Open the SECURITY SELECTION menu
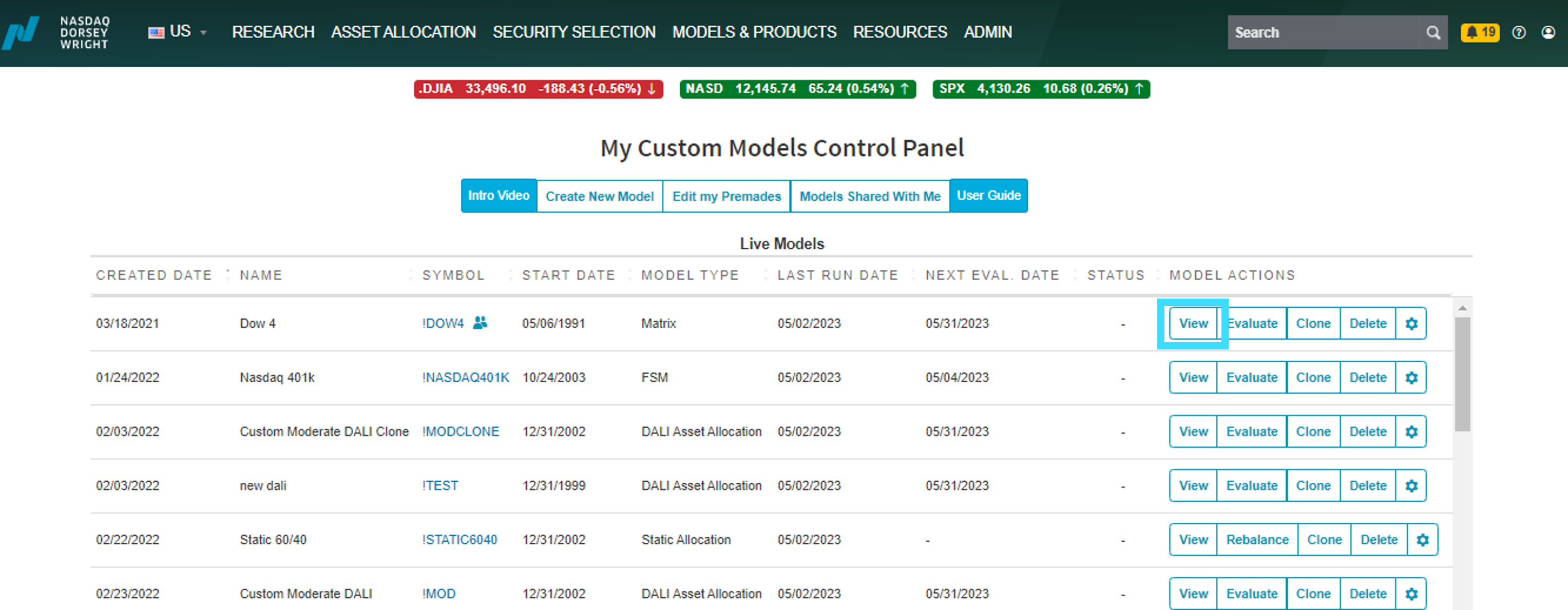This screenshot has height=610, width=1568. 573,32
